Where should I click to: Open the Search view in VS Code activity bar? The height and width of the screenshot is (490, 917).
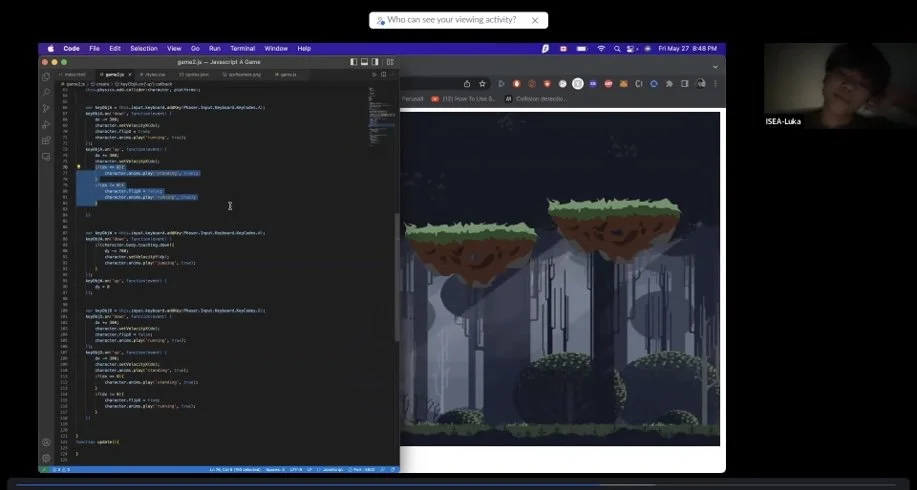(46, 92)
